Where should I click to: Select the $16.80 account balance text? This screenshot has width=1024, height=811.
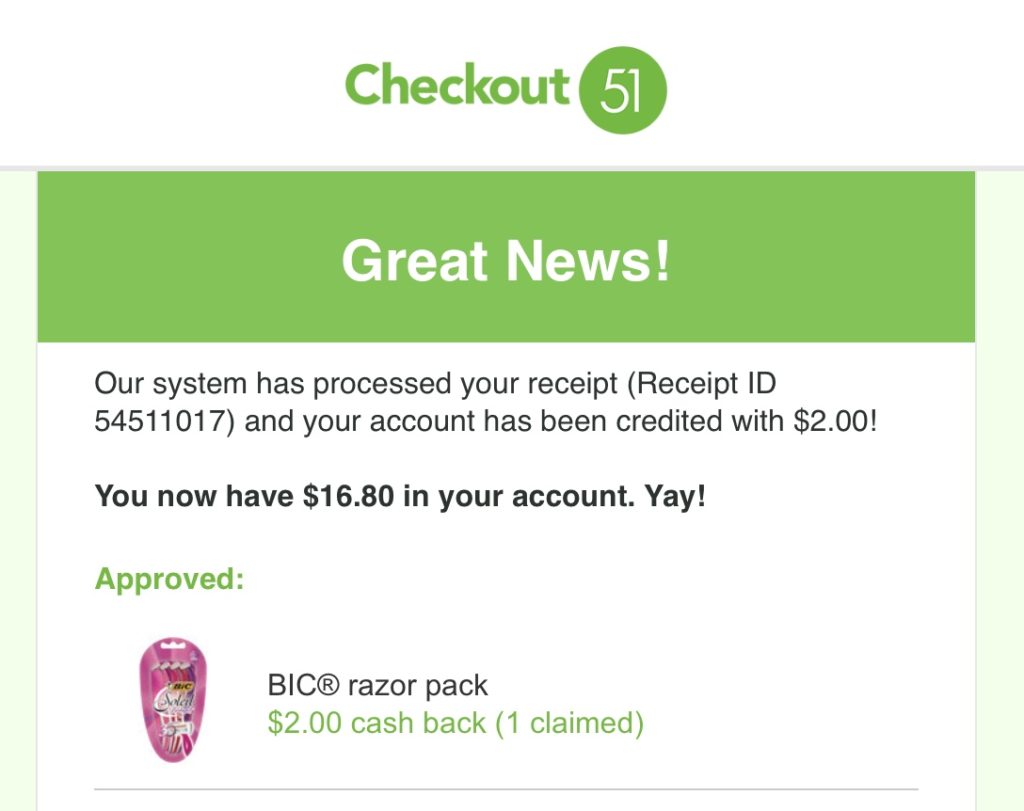[x=349, y=496]
